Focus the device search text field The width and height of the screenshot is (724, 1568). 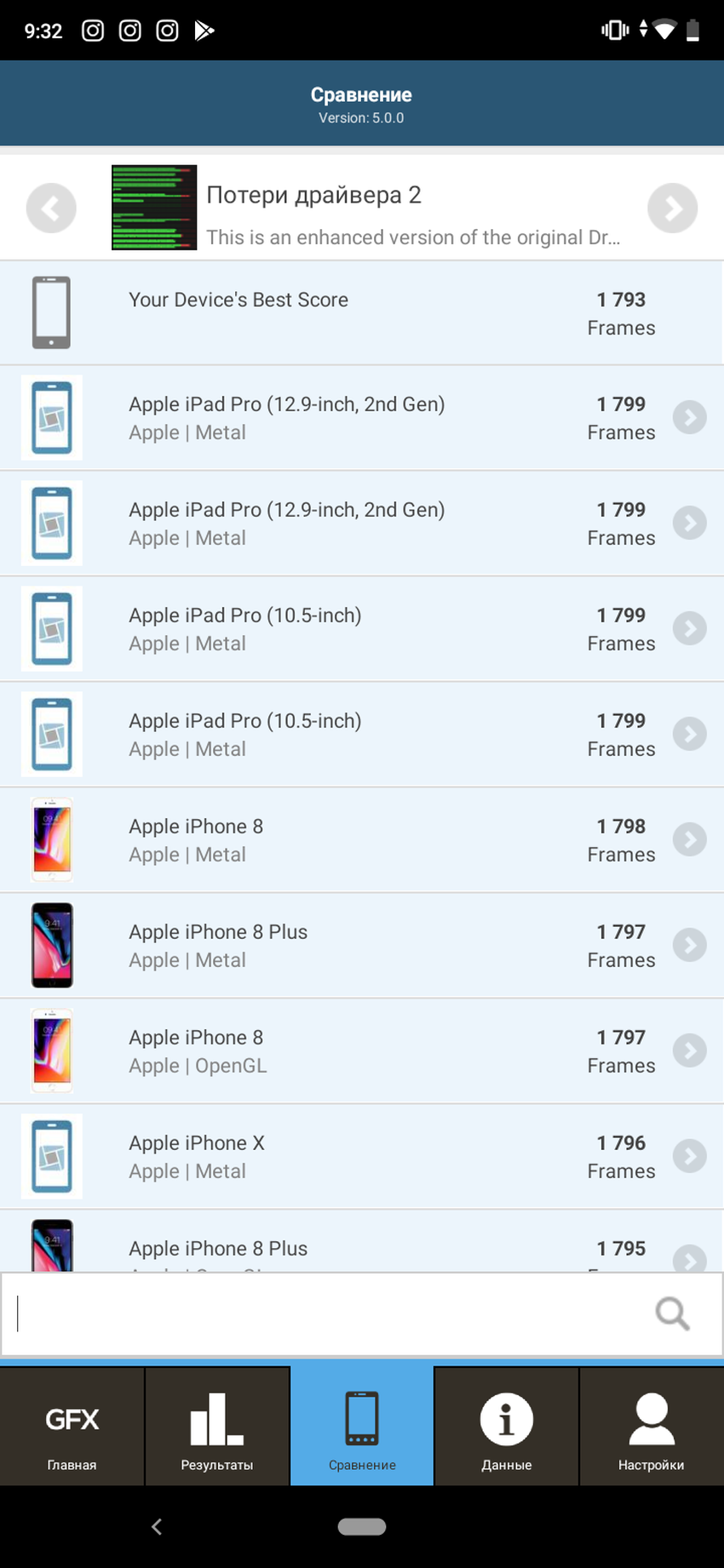coord(324,1313)
